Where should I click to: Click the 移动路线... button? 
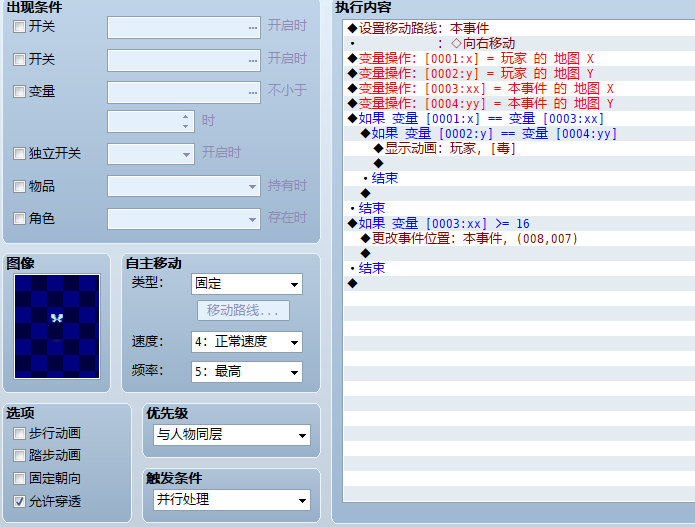point(243,311)
